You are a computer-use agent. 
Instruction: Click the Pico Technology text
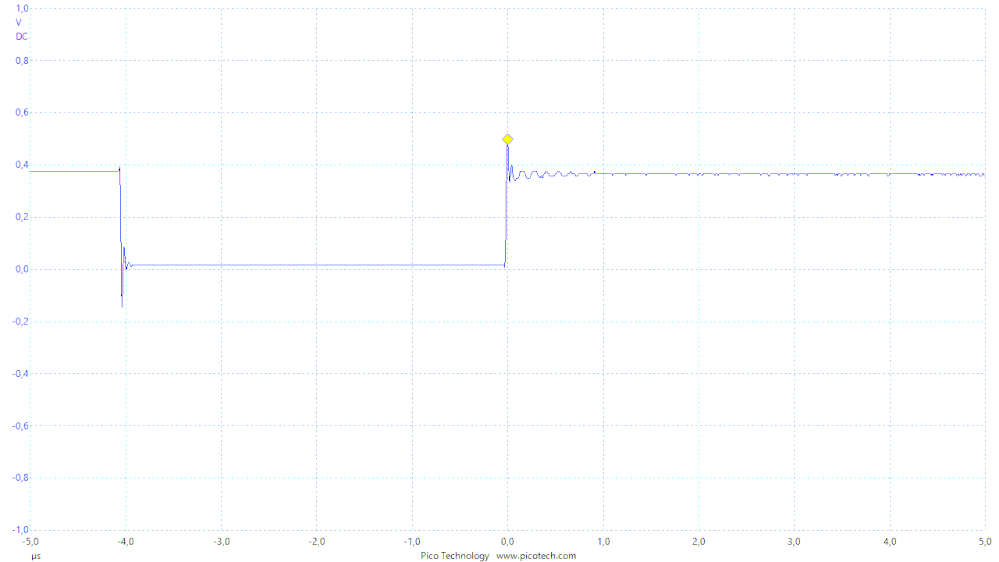[x=454, y=556]
